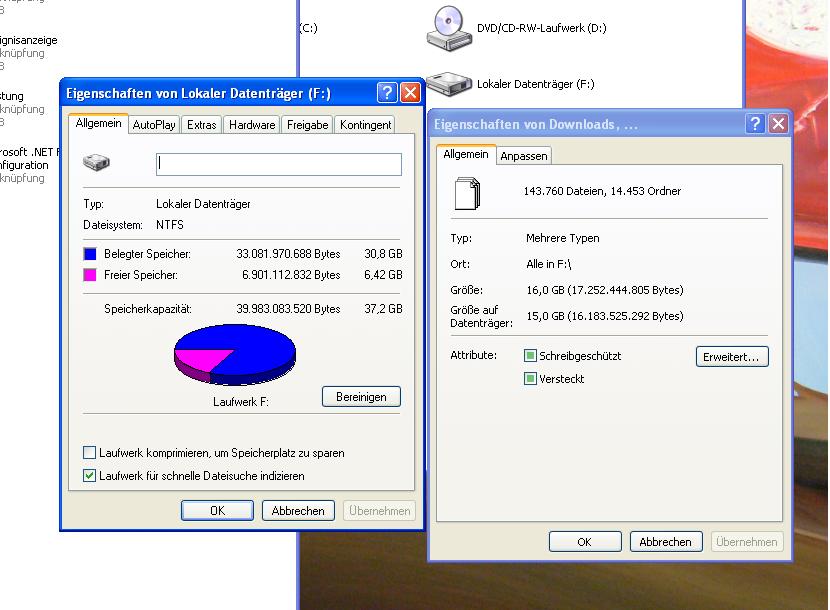The width and height of the screenshot is (830, 610).
Task: Switch to the Kontingent tab
Action: pyautogui.click(x=365, y=125)
